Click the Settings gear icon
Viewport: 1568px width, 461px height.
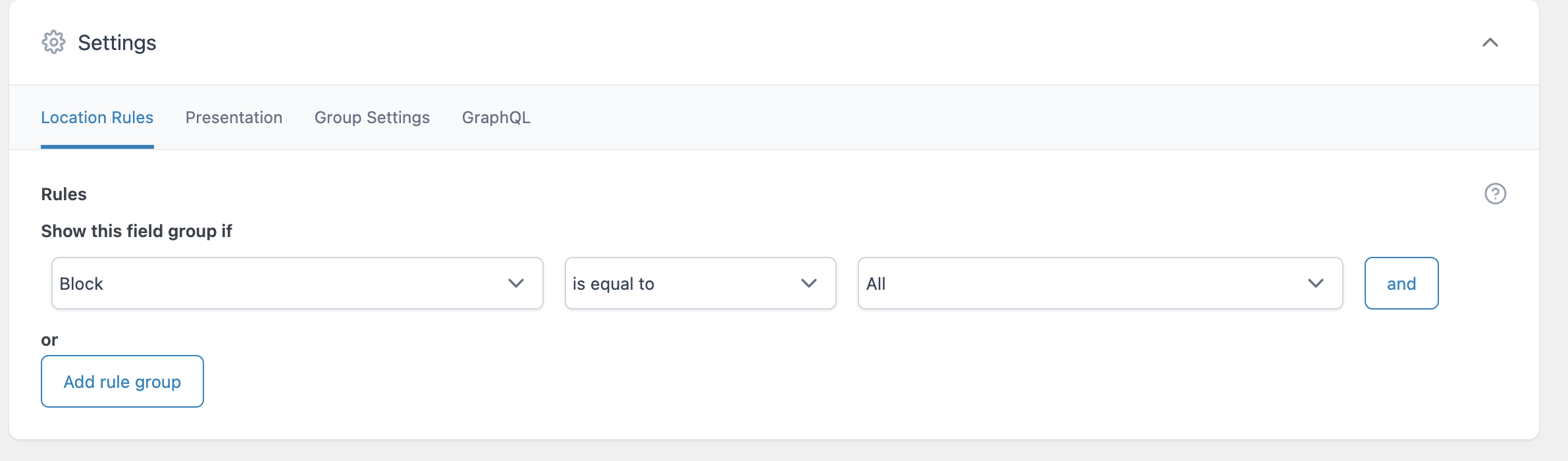coord(53,42)
